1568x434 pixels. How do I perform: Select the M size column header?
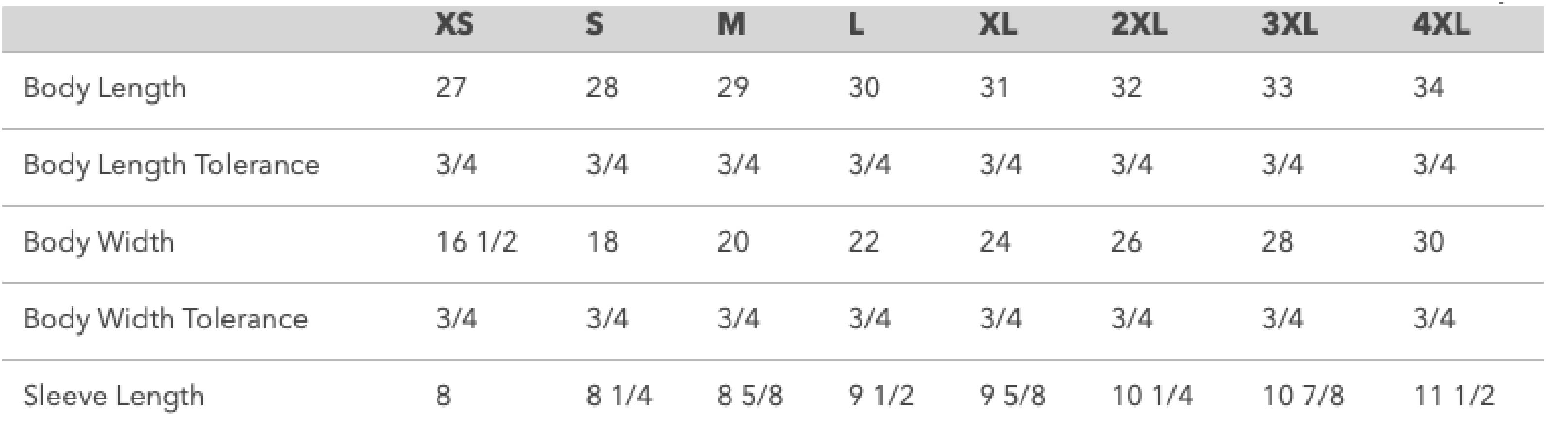[730, 25]
